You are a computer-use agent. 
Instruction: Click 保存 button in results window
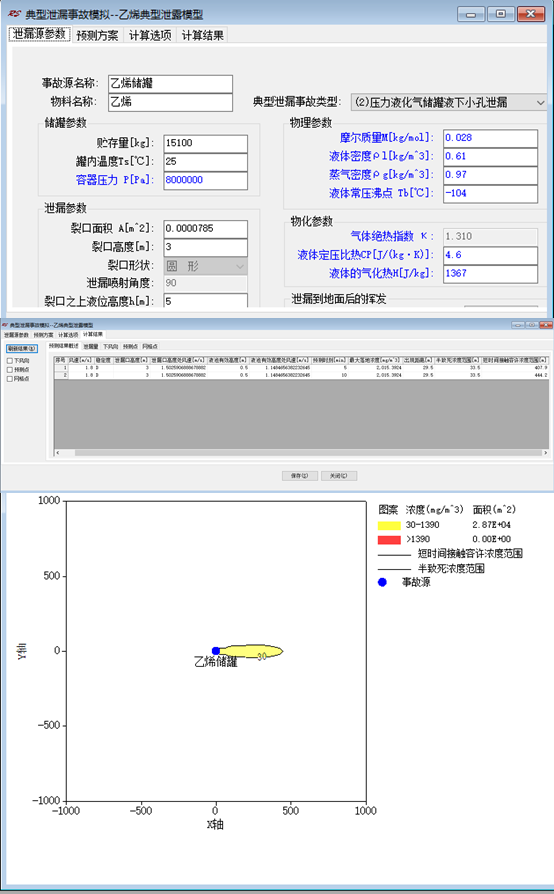click(300, 476)
